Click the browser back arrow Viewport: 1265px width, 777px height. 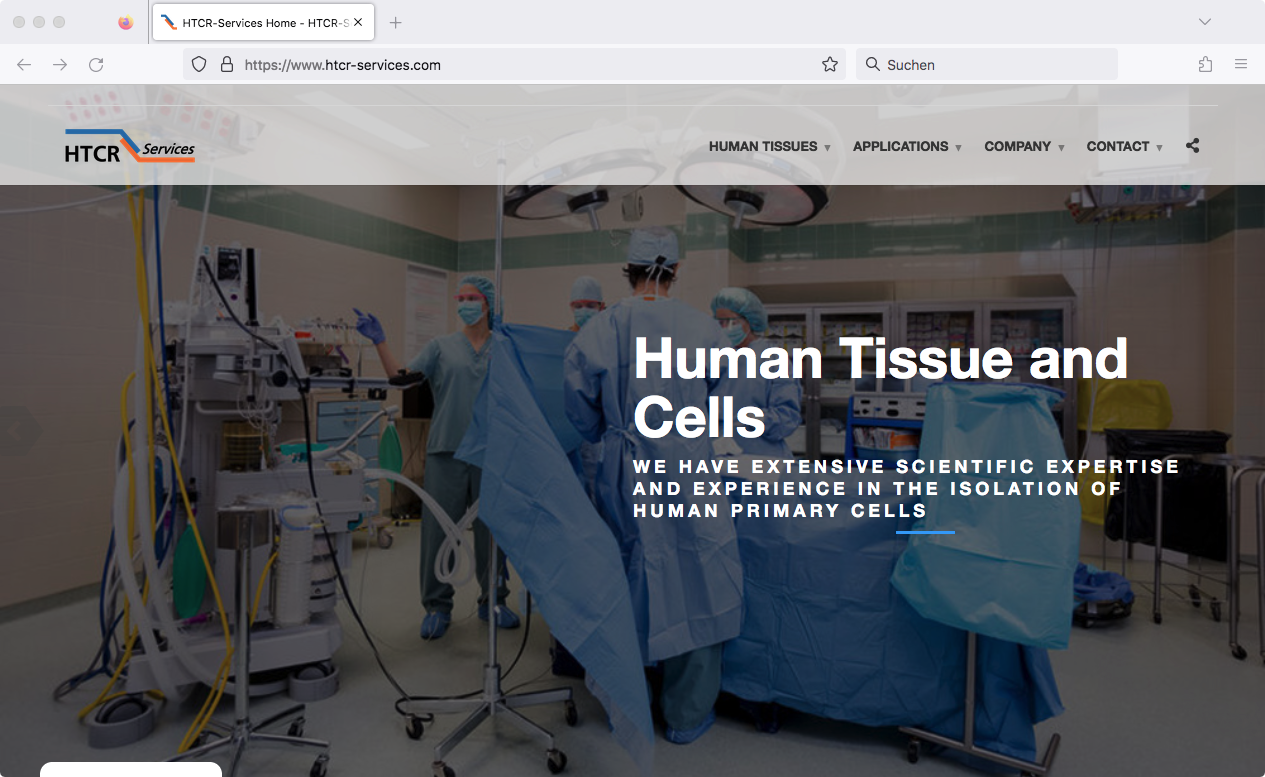coord(24,65)
